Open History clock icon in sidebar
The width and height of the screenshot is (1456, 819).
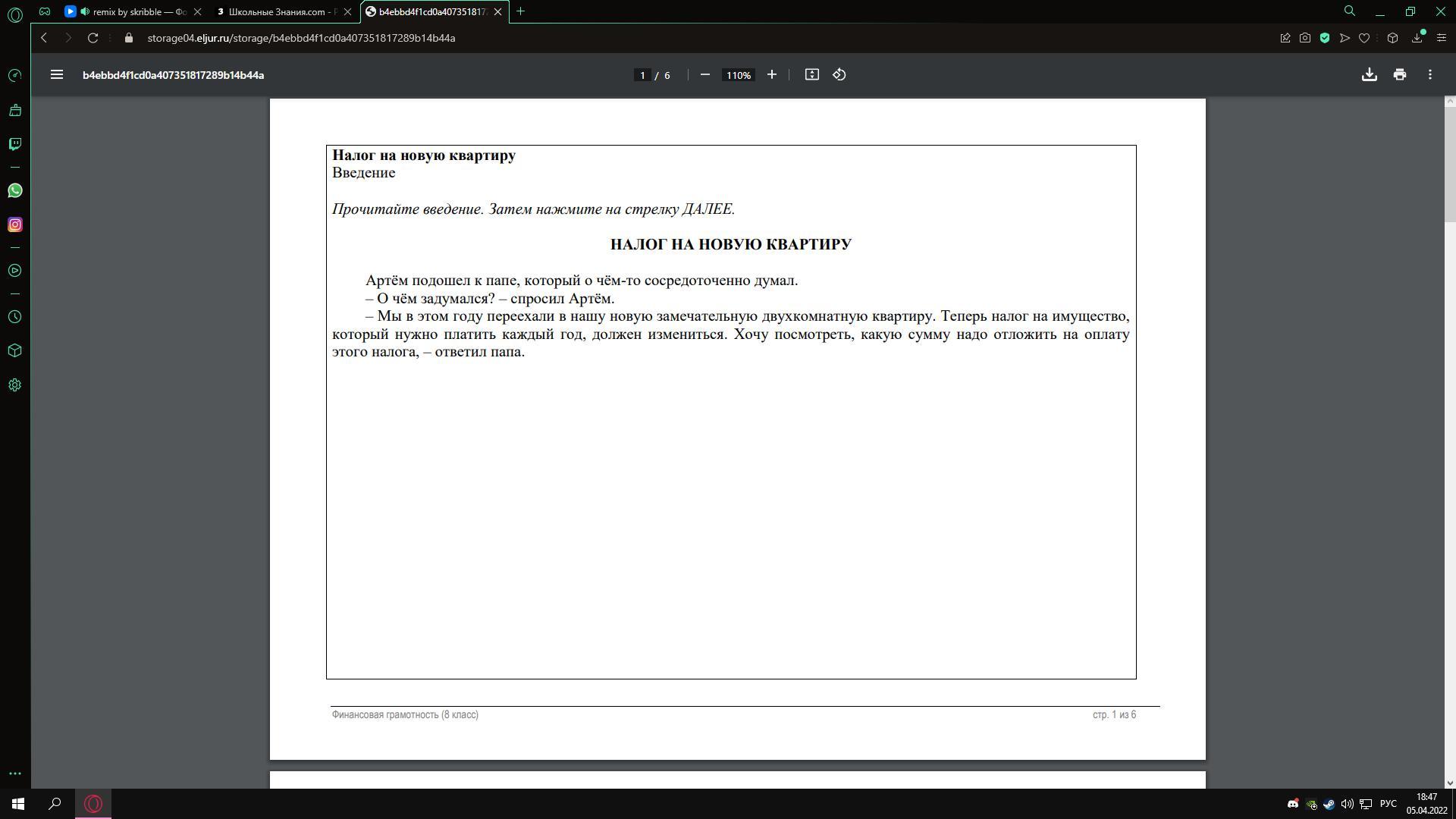point(14,317)
